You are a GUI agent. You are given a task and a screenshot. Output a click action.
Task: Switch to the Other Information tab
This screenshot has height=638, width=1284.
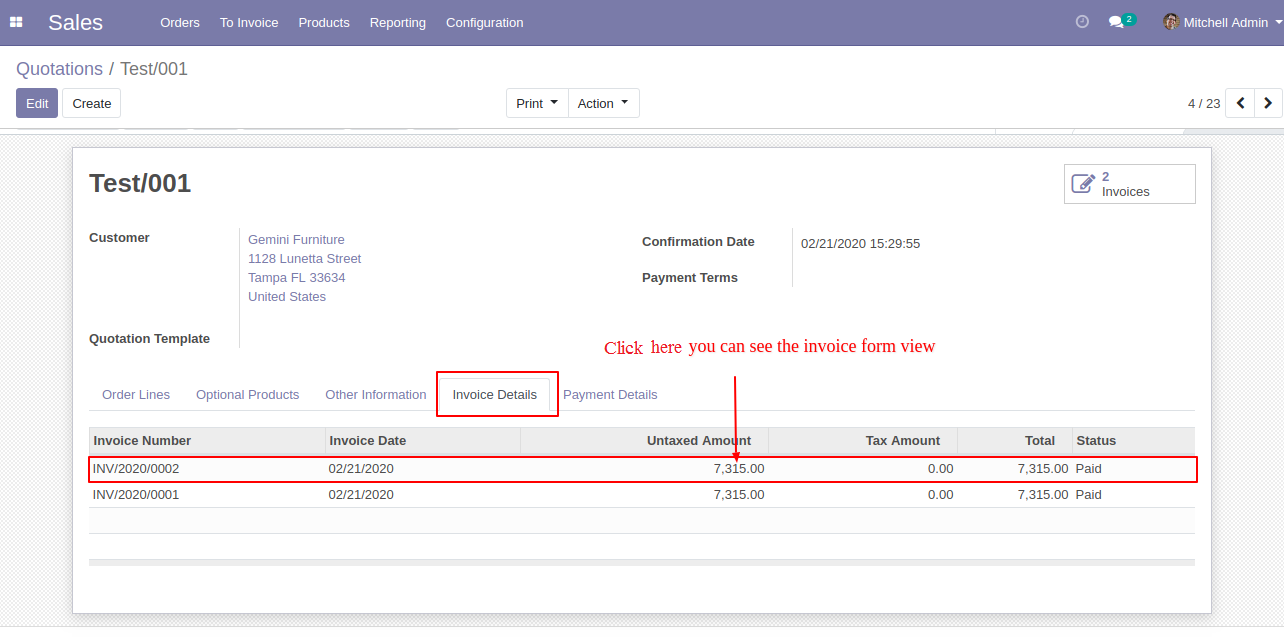[x=375, y=395]
